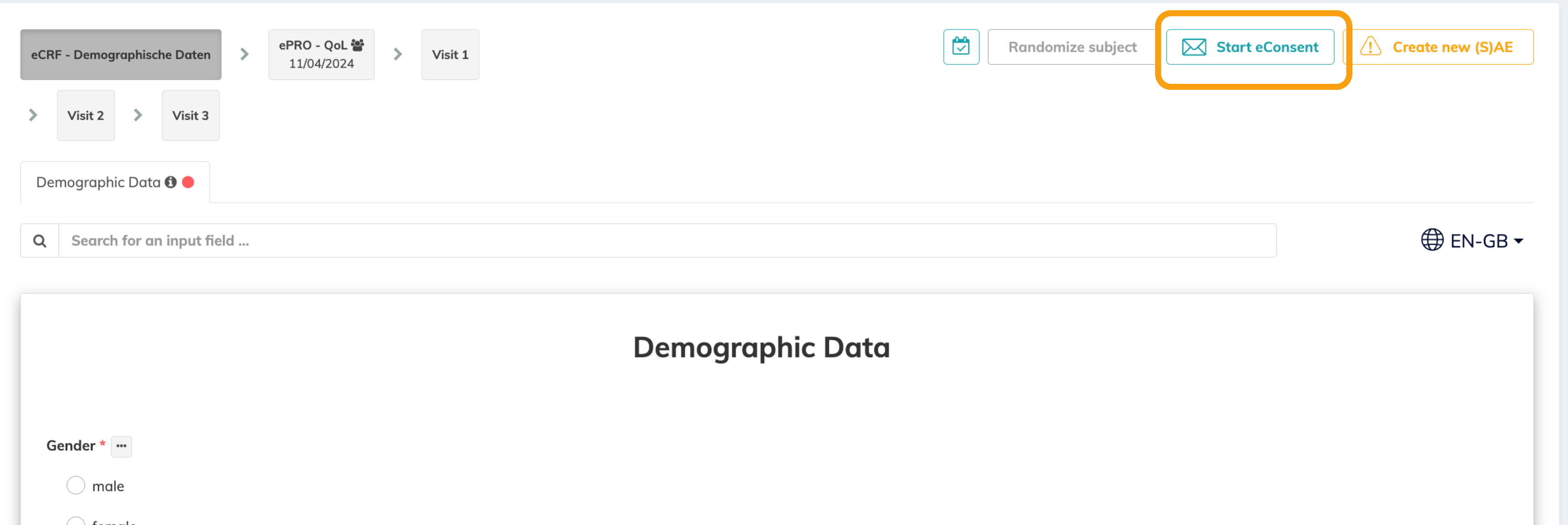
Task: Click the magnifying glass search icon
Action: point(39,241)
